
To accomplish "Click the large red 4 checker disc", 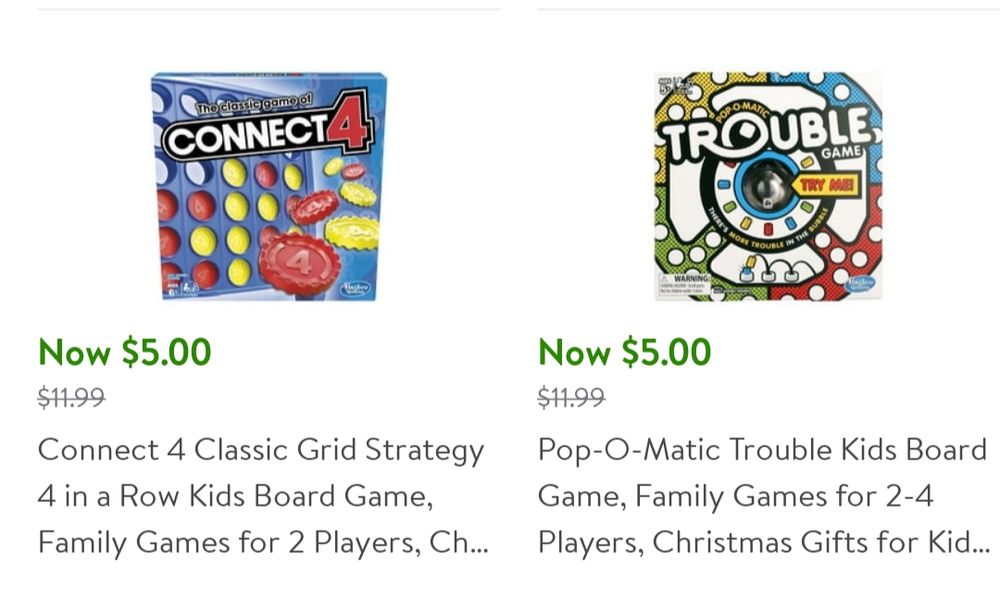I will [x=299, y=263].
